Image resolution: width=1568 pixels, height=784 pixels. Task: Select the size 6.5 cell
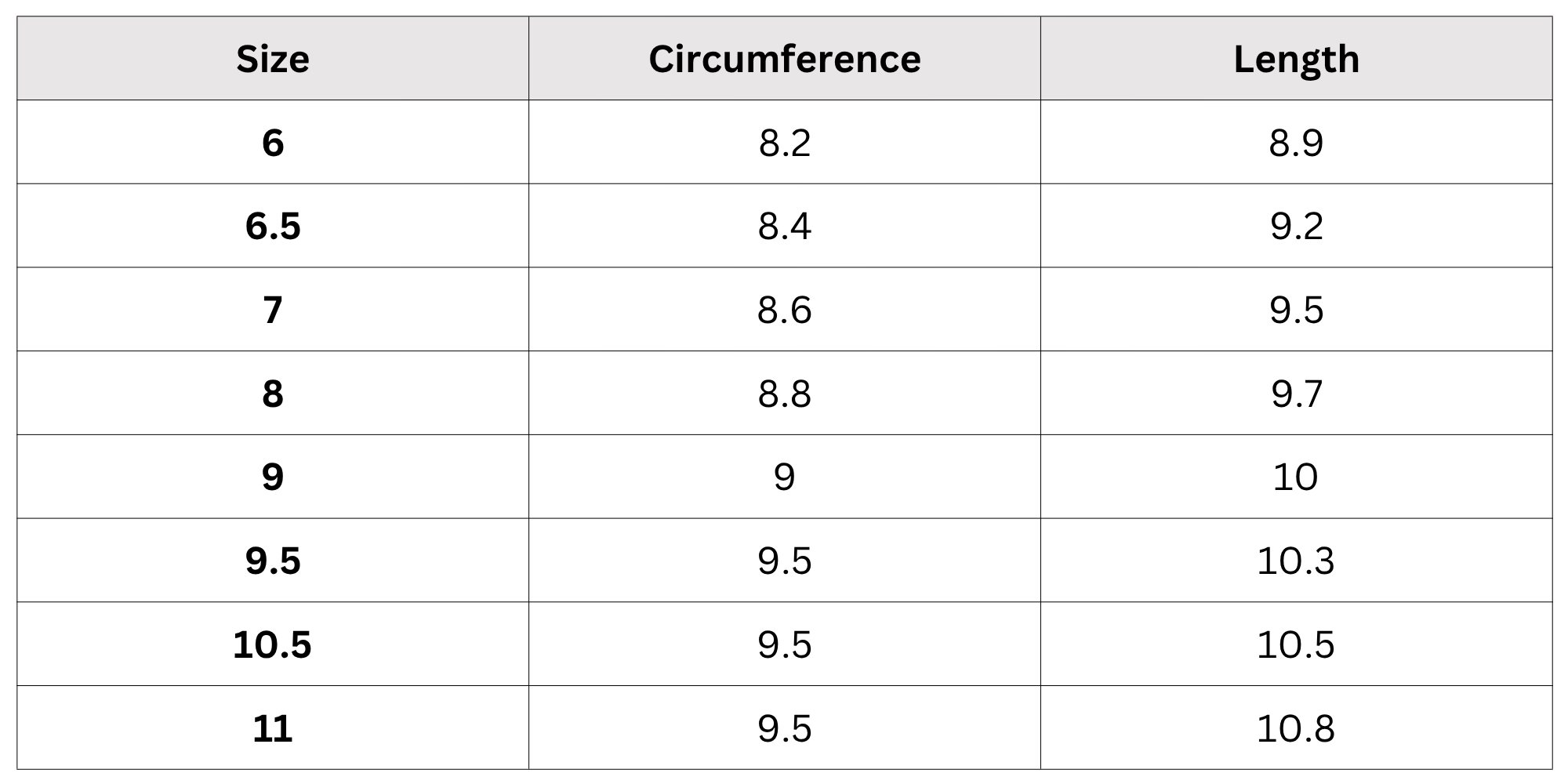[x=273, y=227]
